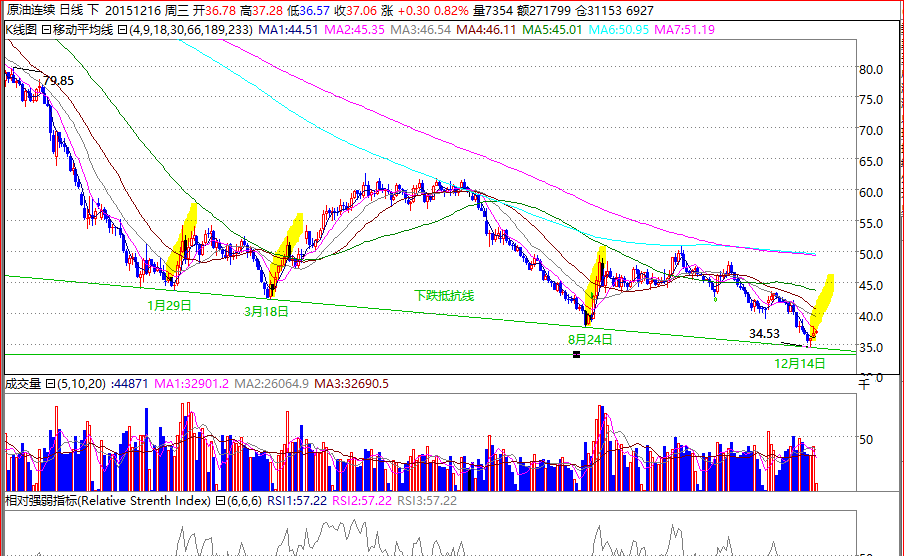904x556 pixels.
Task: Select the MA4:46.11 legend entry
Action: coord(486,30)
